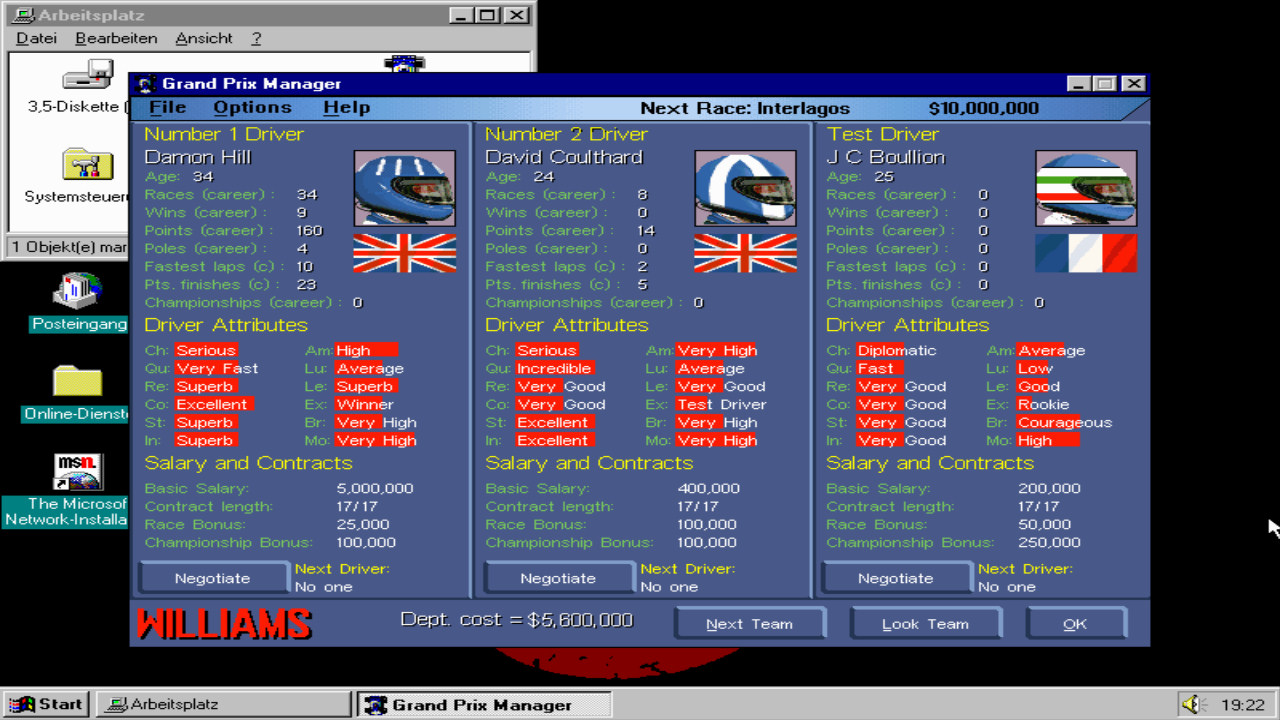Maximize the Arbeitsplatz window
The height and width of the screenshot is (720, 1280).
point(487,15)
